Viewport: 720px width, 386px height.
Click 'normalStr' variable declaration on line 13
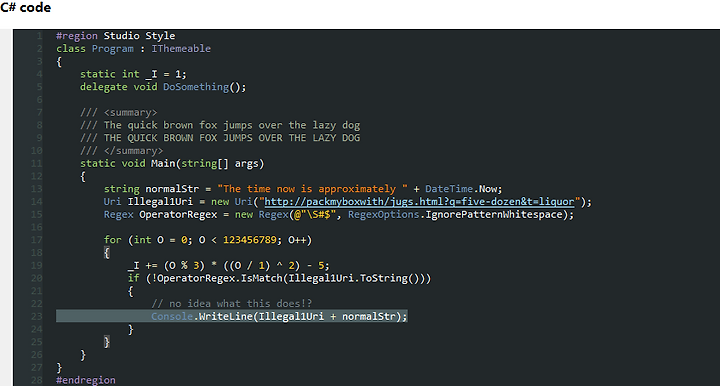click(x=172, y=189)
